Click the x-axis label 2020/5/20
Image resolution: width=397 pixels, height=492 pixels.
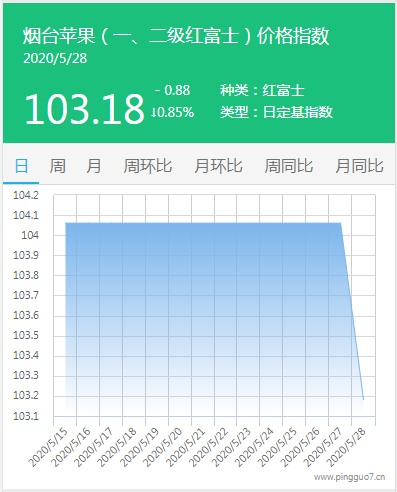point(163,448)
